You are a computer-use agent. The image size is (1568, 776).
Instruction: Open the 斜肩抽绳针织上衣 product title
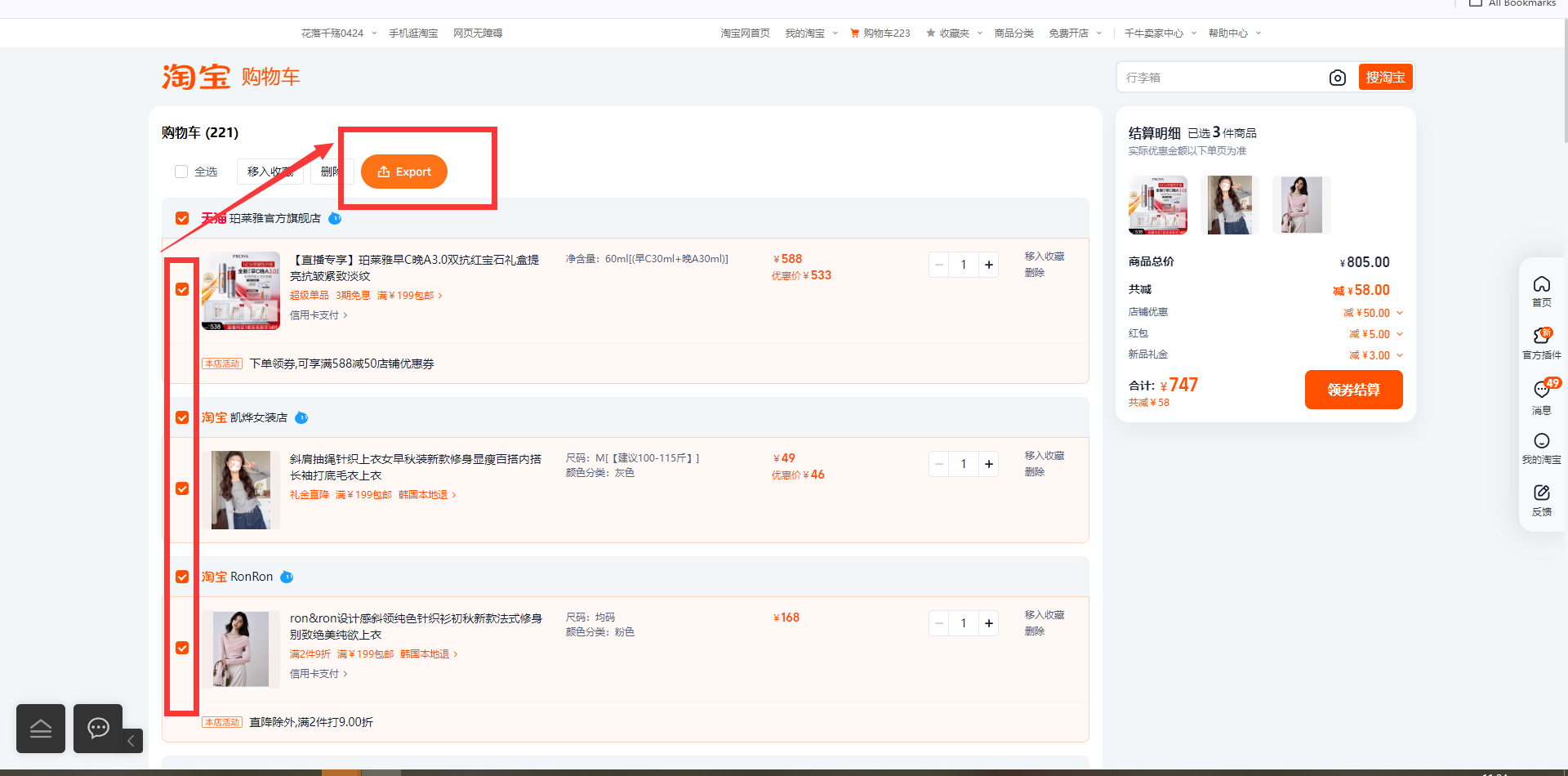click(415, 467)
